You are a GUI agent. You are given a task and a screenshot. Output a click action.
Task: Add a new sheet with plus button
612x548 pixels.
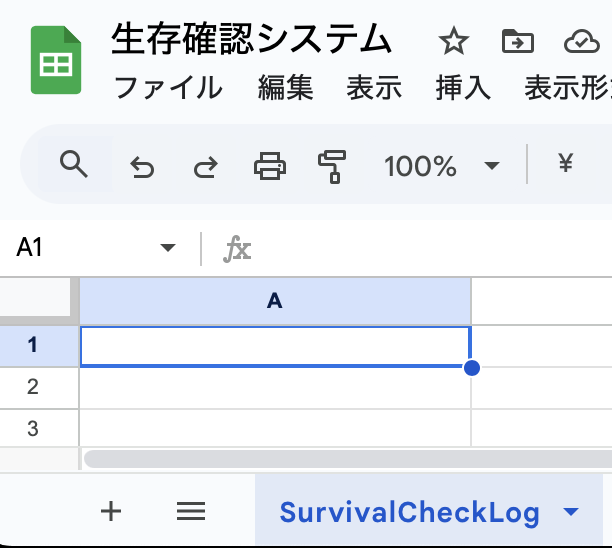(111, 512)
